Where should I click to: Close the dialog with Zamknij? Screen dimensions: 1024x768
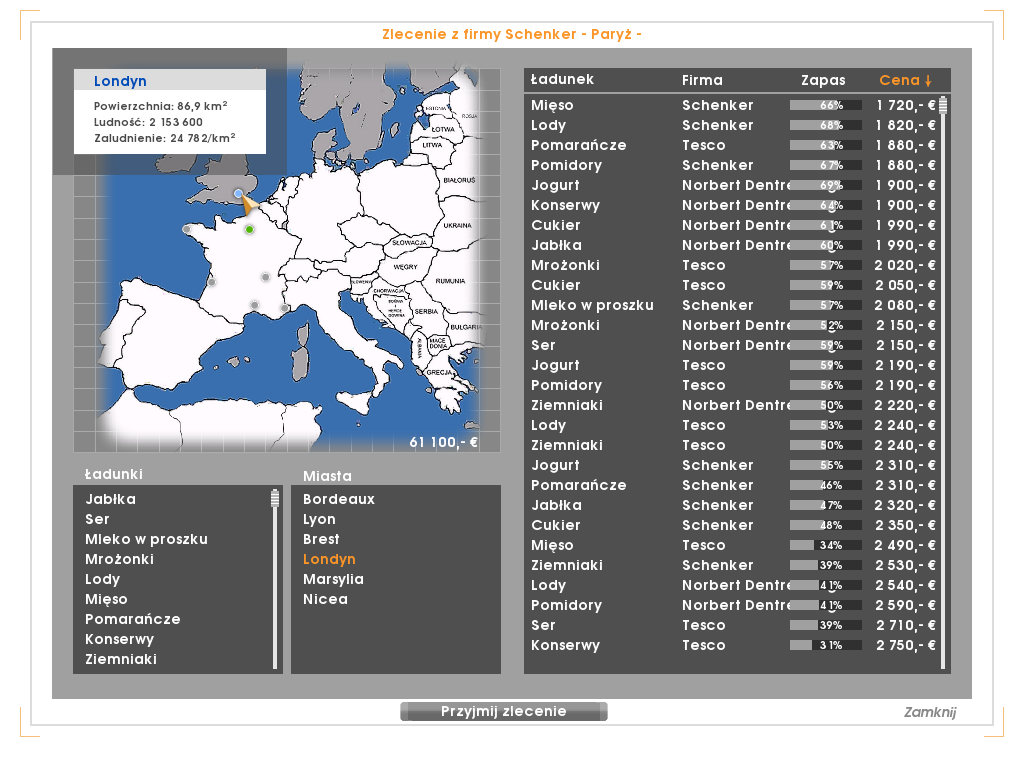930,712
